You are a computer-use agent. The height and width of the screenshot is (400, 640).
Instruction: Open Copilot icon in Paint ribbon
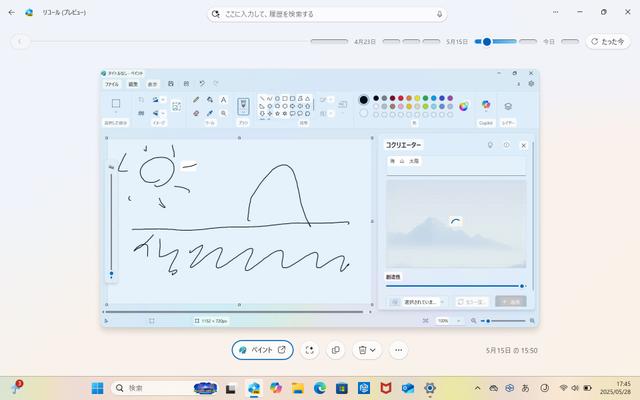pyautogui.click(x=486, y=106)
